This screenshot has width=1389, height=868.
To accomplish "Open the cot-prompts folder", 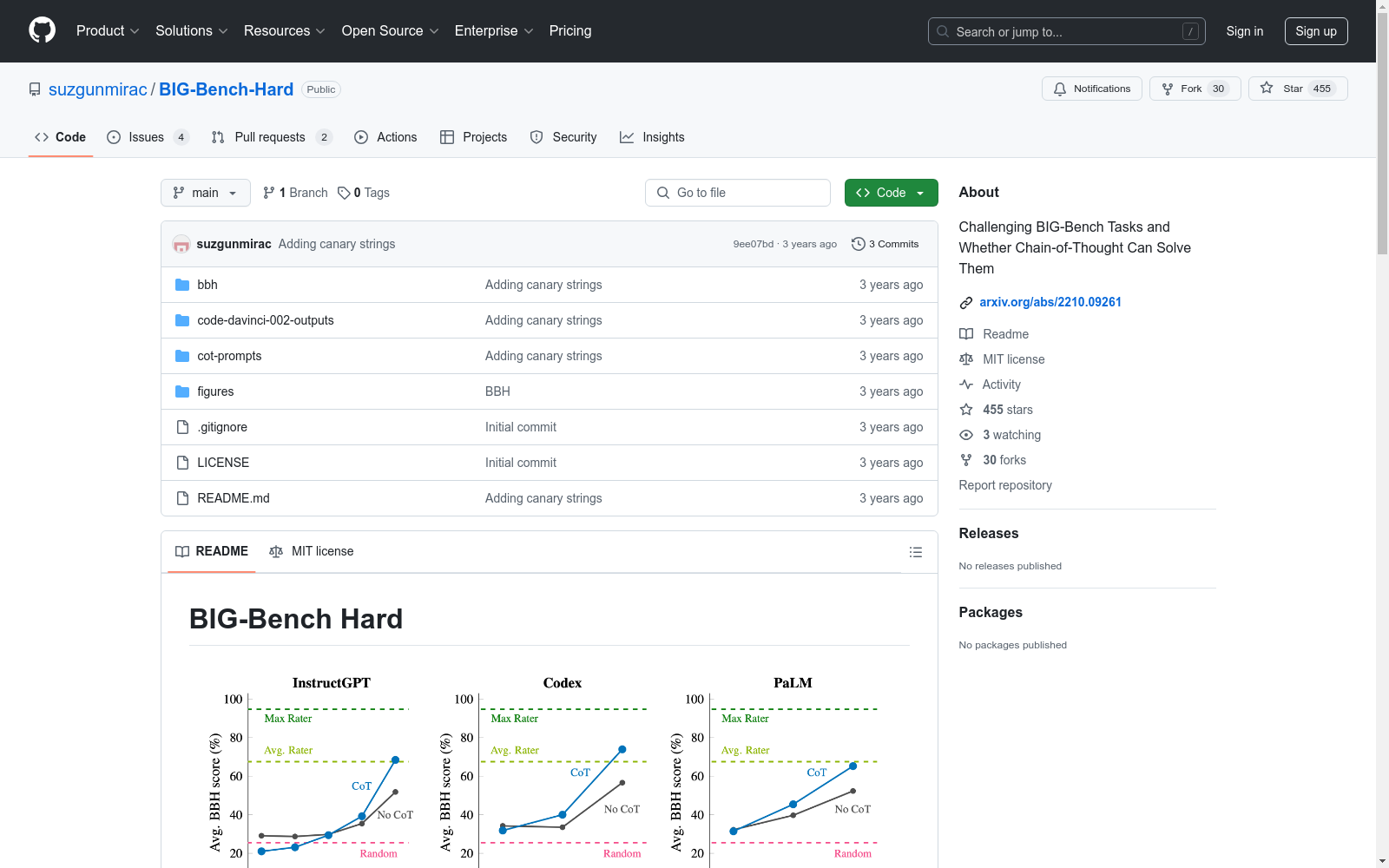I will tap(229, 356).
